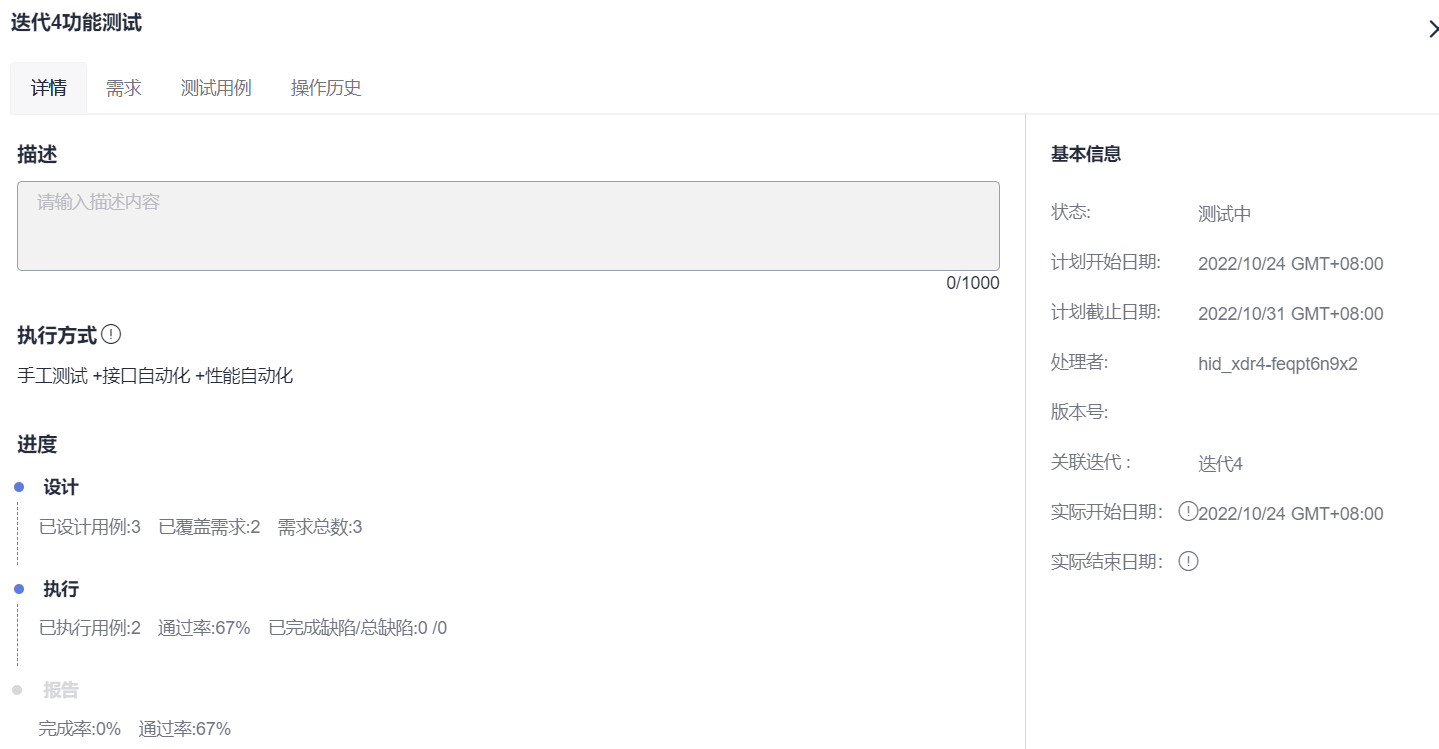Viewport: 1439px width, 749px height.
Task: Click the 关联迭代 value 迭代4
Action: [x=1220, y=464]
